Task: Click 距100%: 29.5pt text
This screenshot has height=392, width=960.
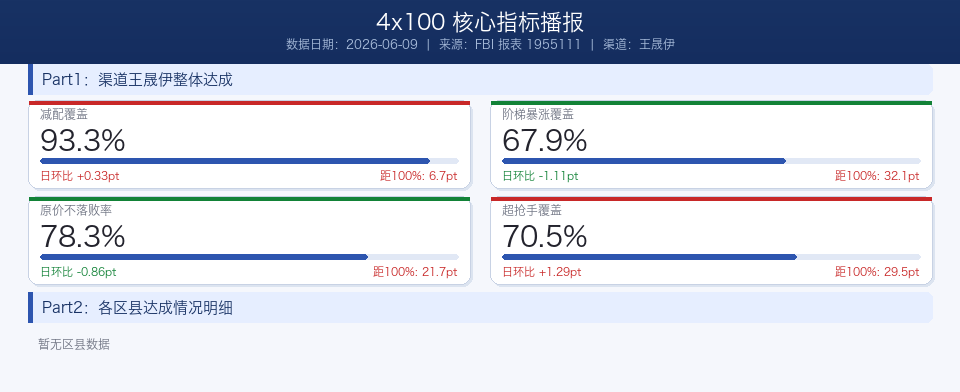Action: (877, 273)
